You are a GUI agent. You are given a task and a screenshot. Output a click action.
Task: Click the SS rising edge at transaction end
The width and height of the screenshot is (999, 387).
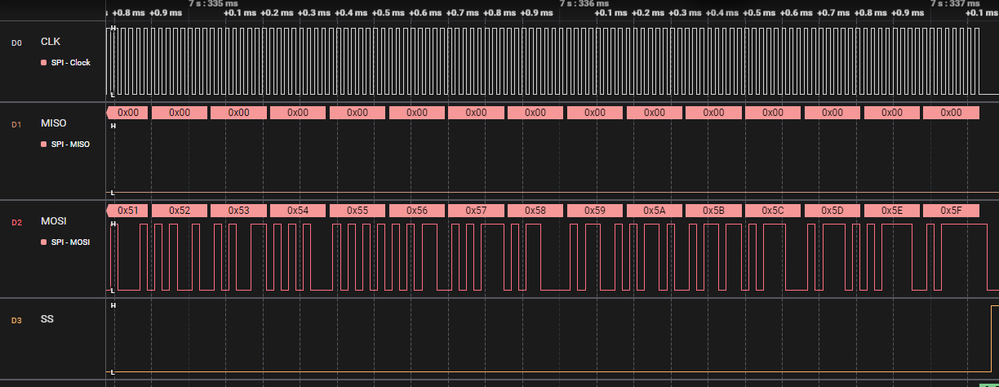[x=992, y=339]
